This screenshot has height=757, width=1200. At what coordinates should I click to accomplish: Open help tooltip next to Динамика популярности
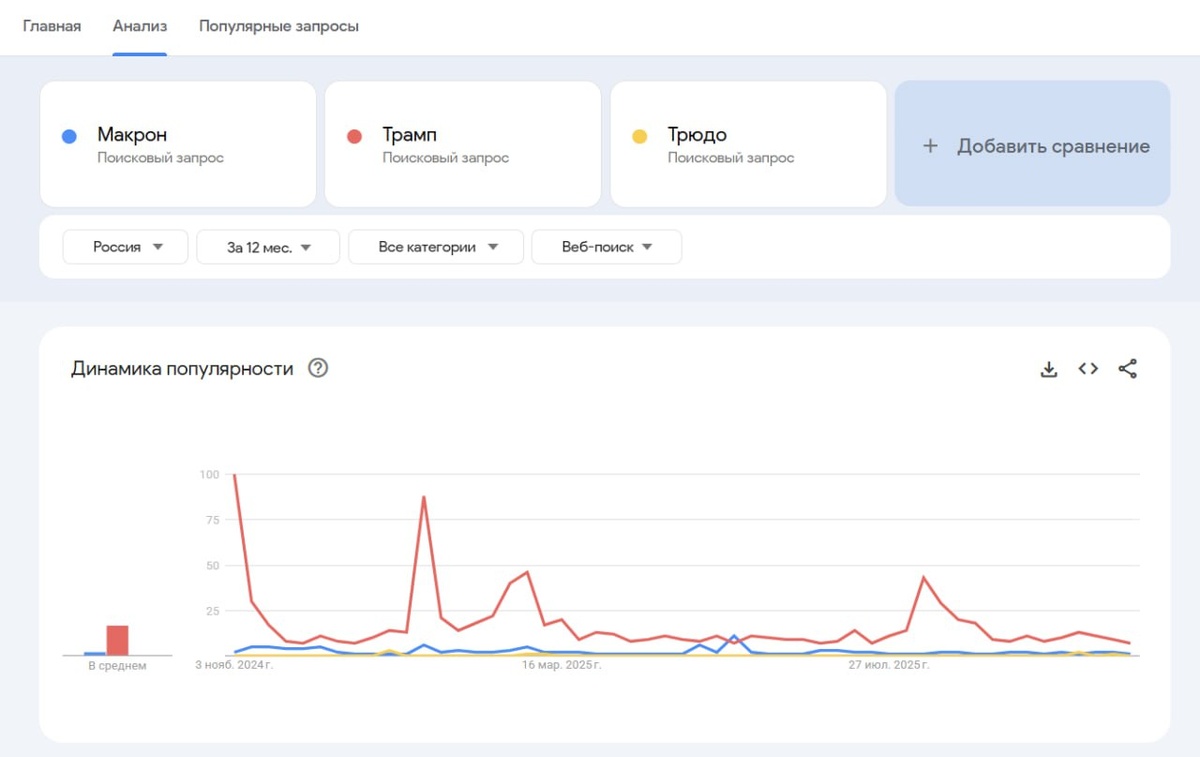318,368
